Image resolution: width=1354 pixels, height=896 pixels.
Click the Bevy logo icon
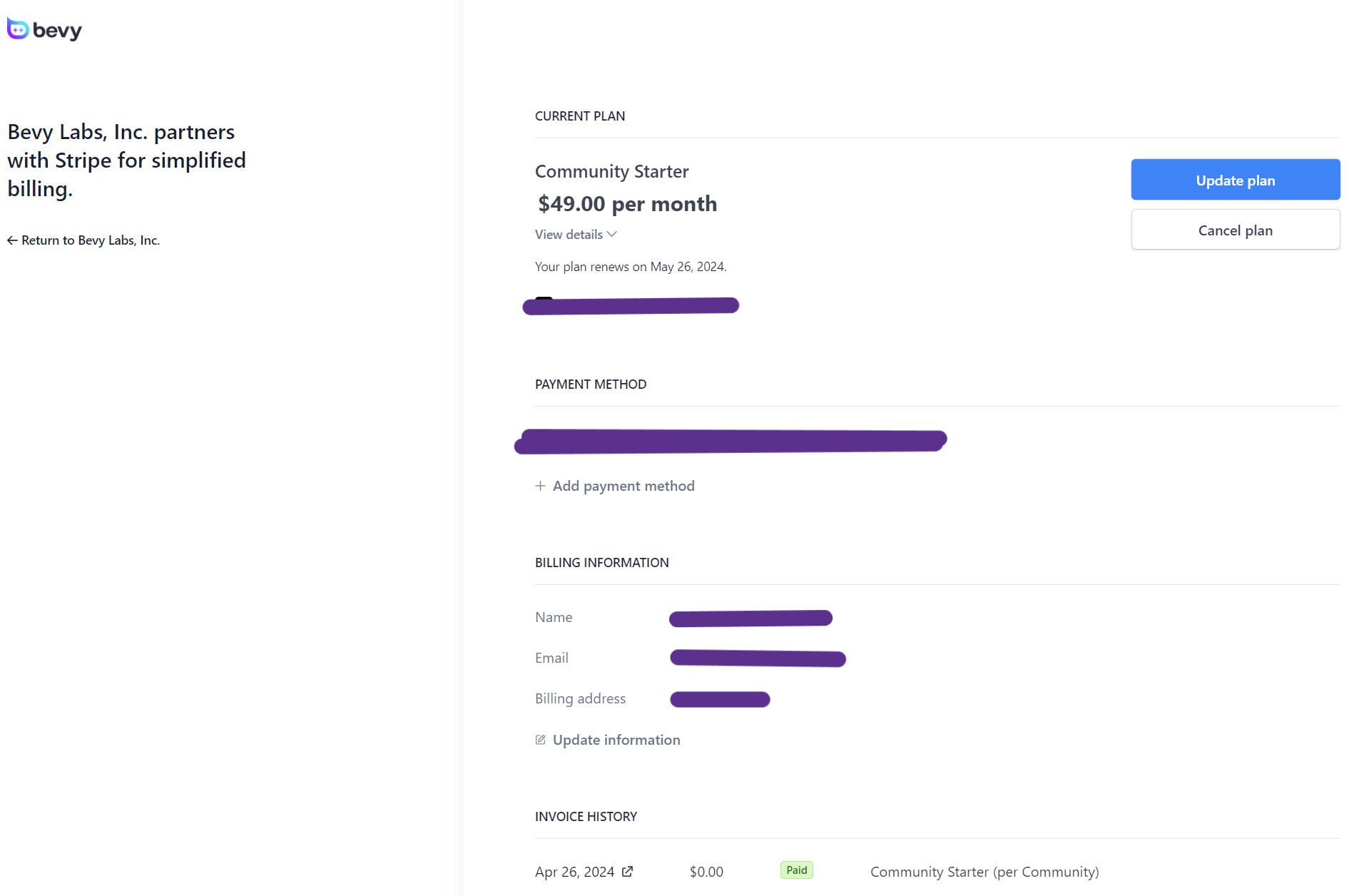[x=18, y=29]
